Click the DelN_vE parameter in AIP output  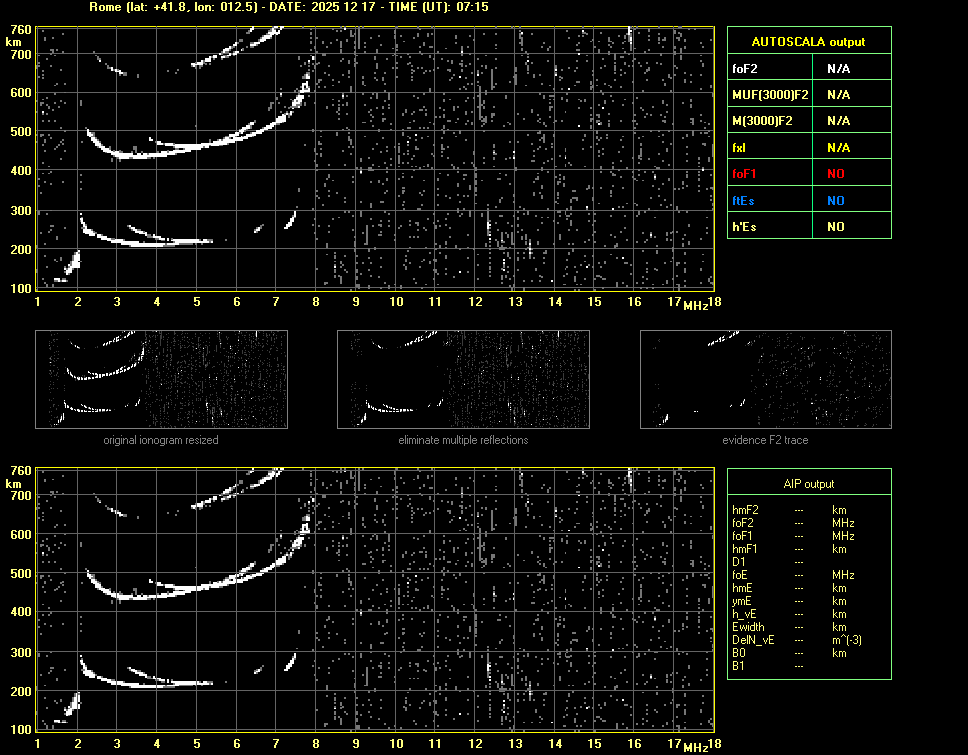click(x=752, y=640)
